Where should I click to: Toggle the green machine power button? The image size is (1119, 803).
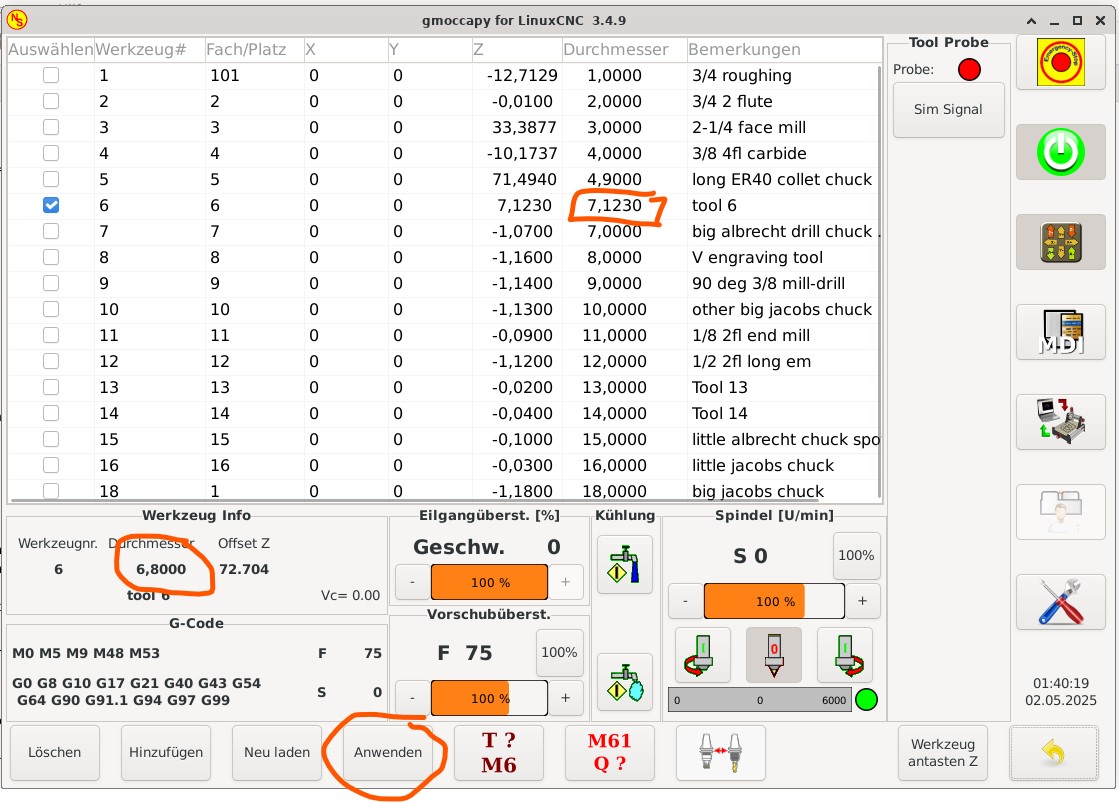point(1060,152)
